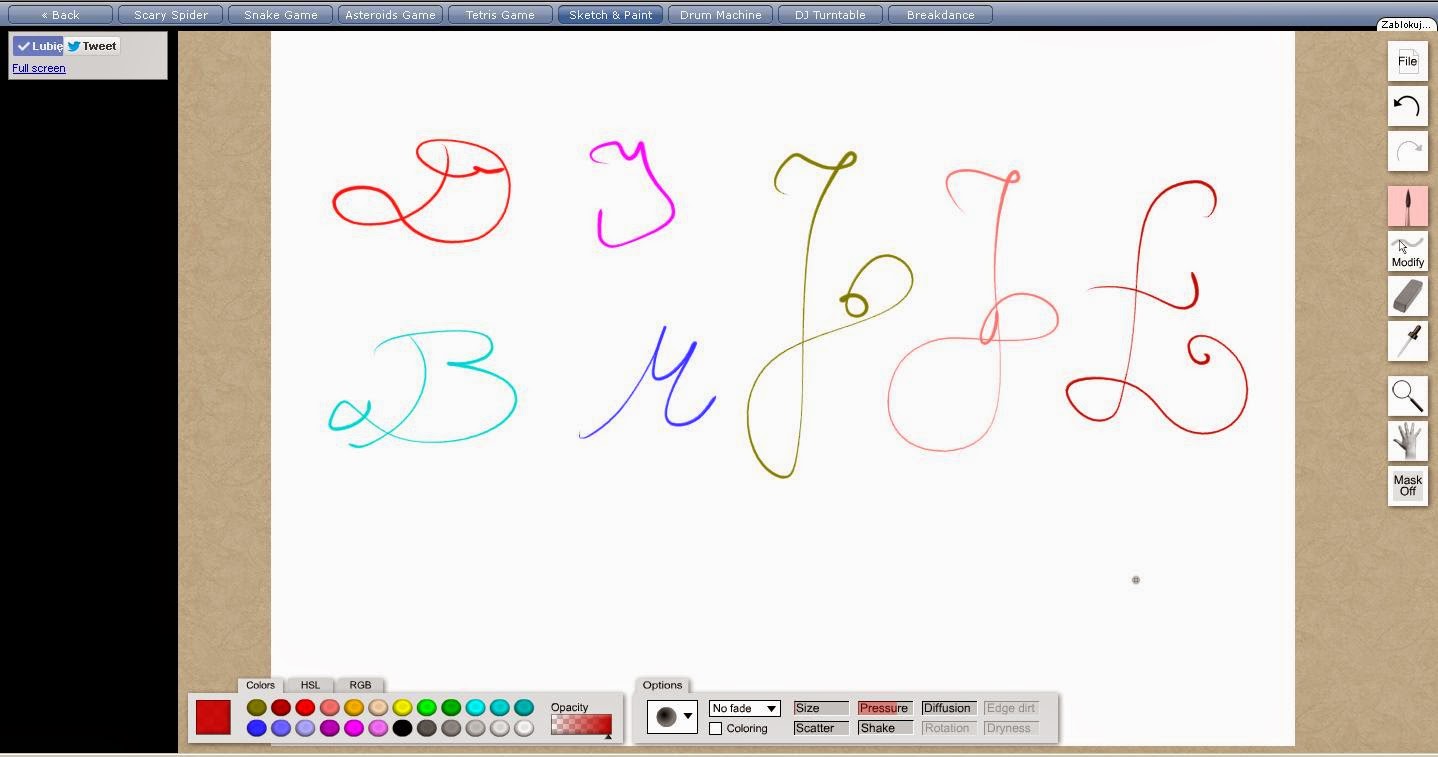
Task: Select the magenta color swatch
Action: pyautogui.click(x=352, y=728)
